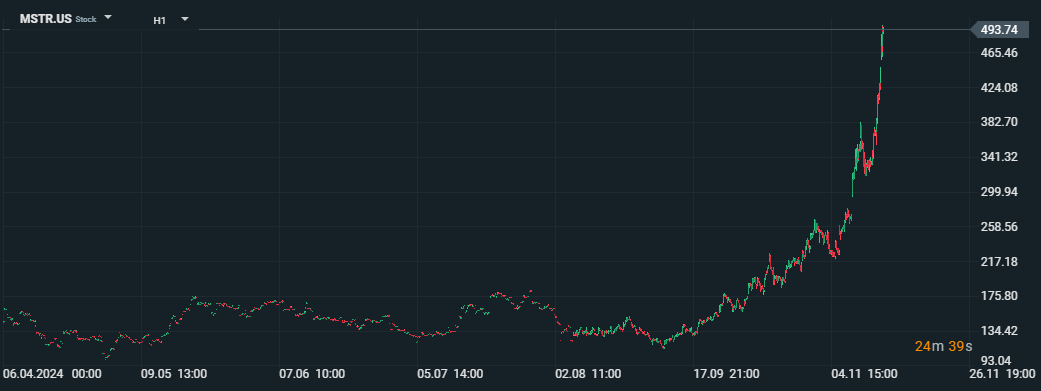Select the 06.04.2024 00:00 date label
The height and width of the screenshot is (391, 1041).
pos(52,374)
